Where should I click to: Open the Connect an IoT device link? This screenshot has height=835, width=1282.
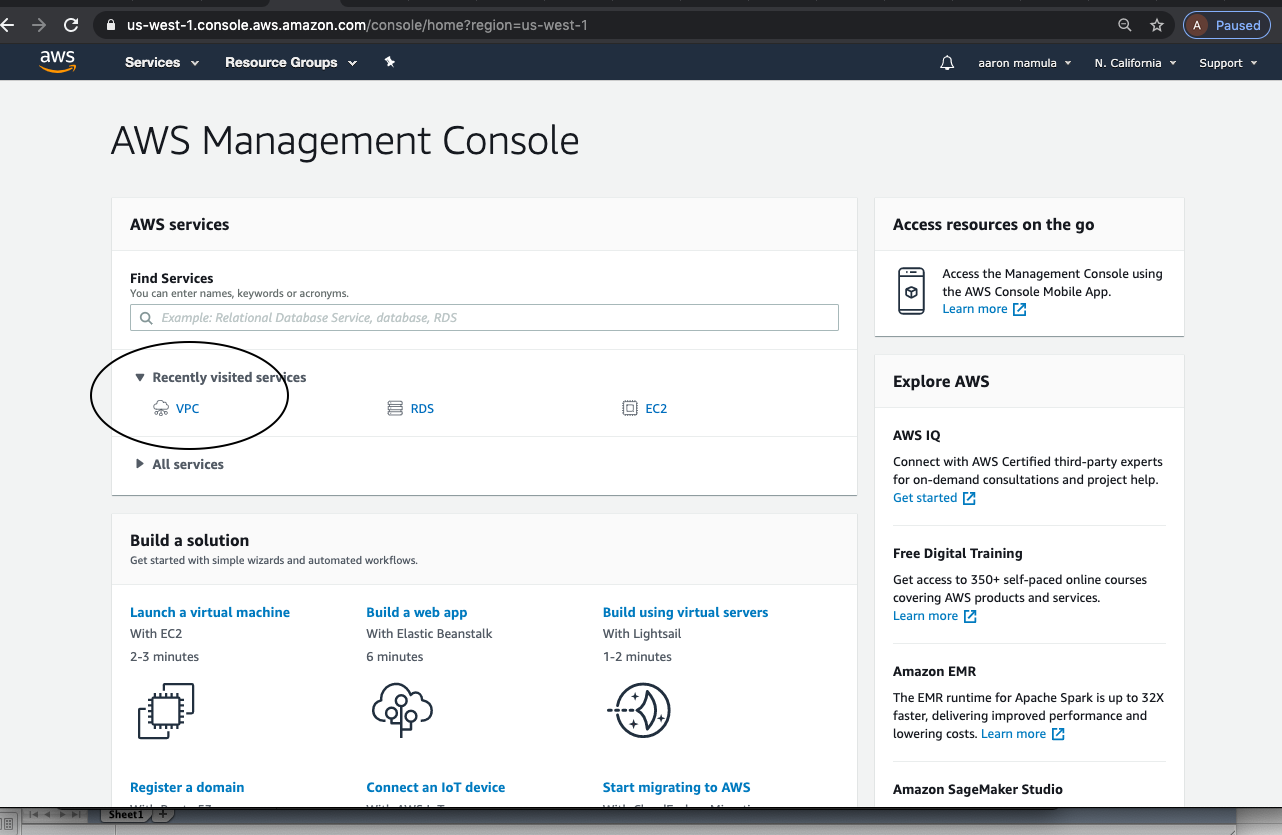(x=436, y=787)
